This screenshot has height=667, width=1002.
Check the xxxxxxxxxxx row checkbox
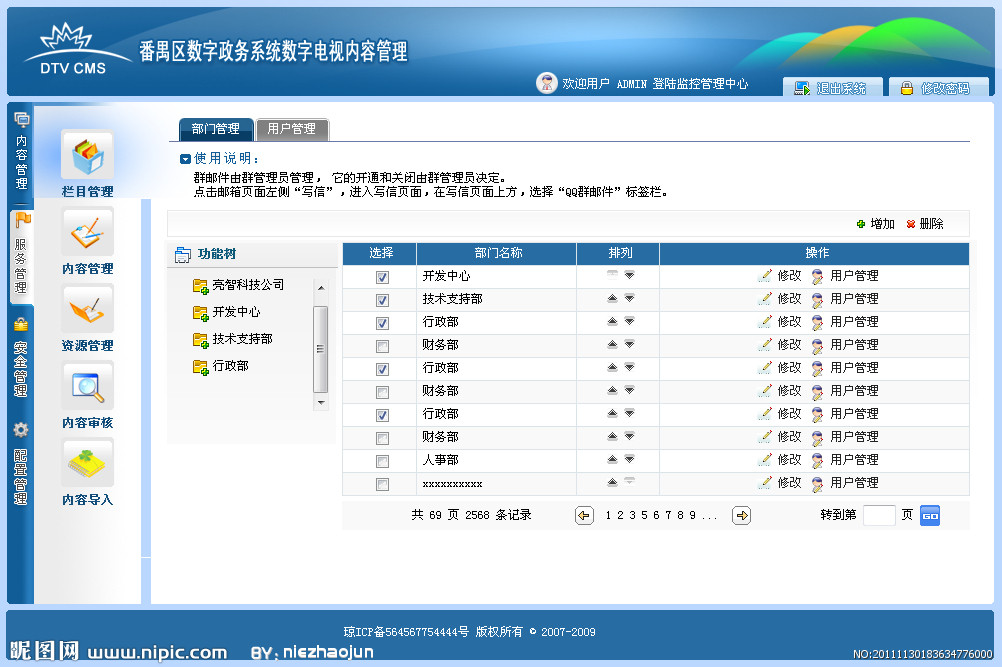tap(382, 484)
